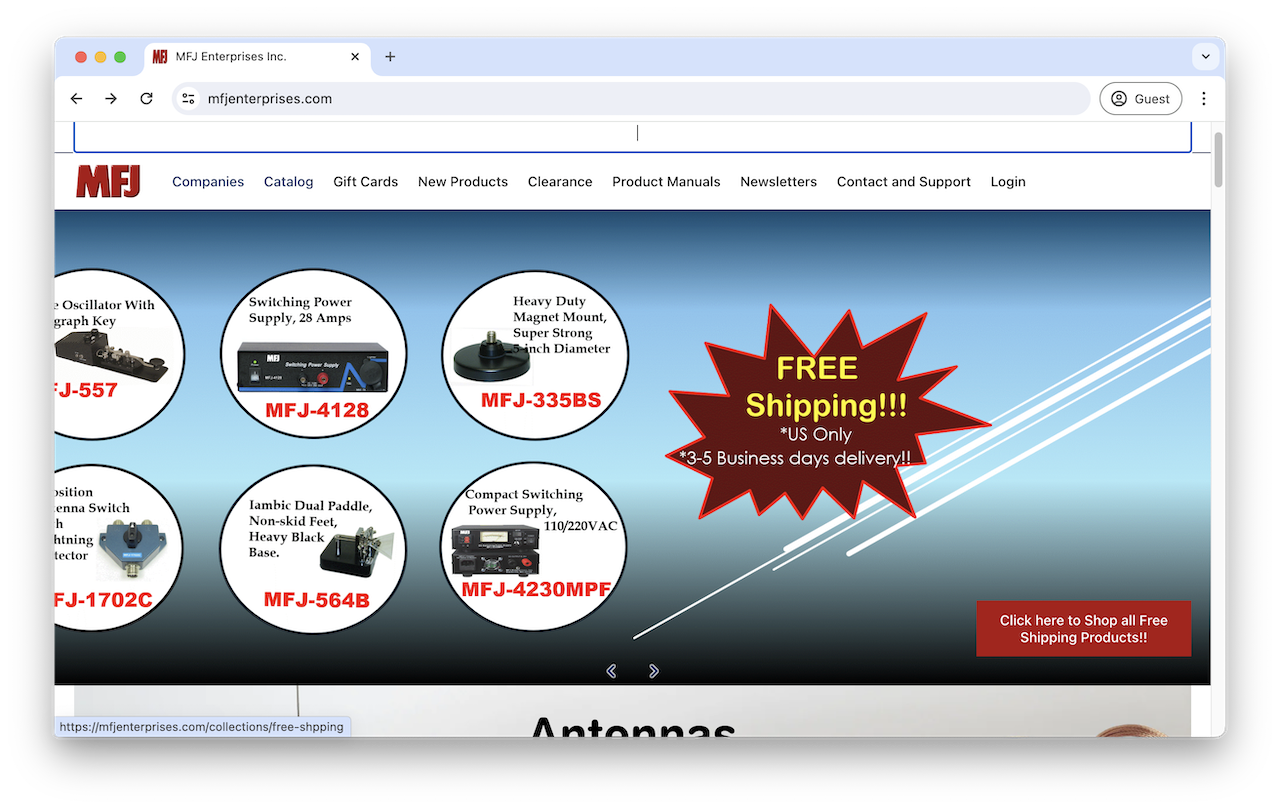1280x809 pixels.
Task: Open the Chrome three-dot menu
Action: [x=1204, y=99]
